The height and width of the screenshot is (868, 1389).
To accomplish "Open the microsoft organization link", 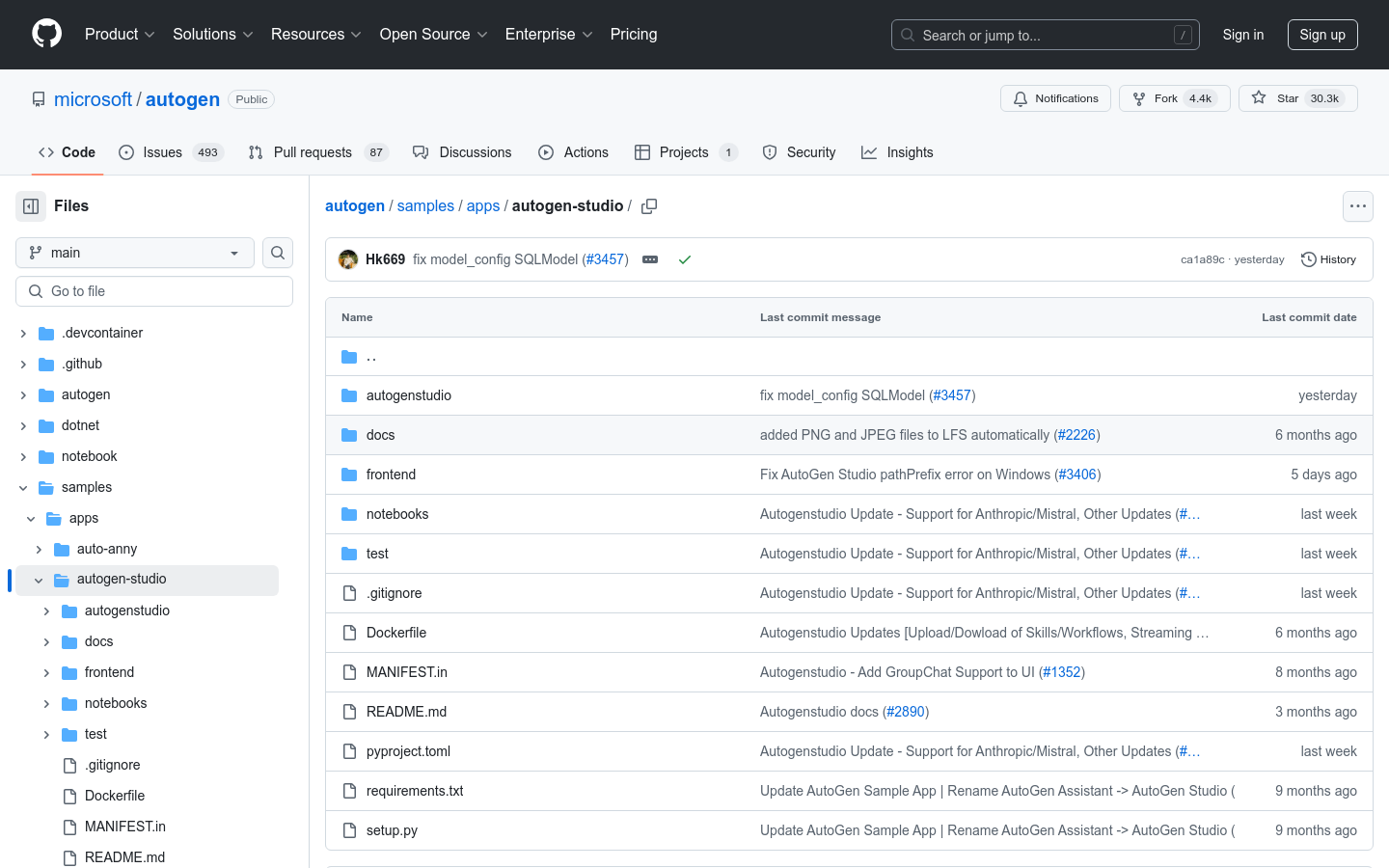I will coord(93,99).
